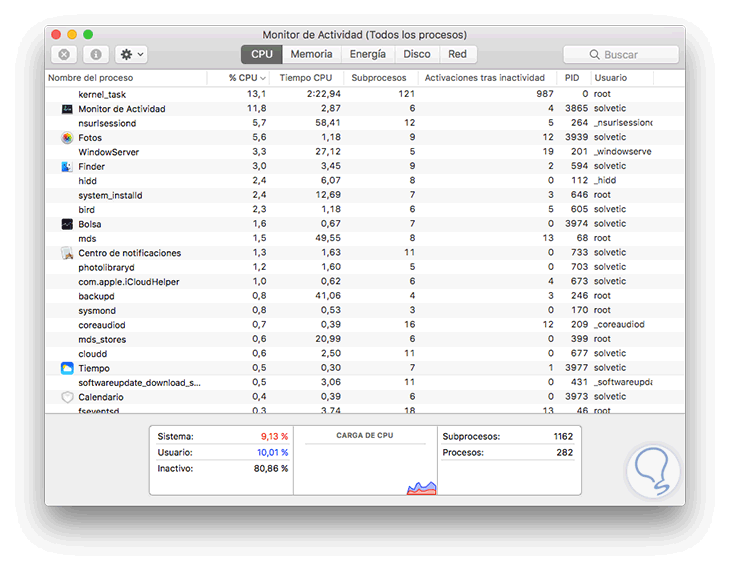This screenshot has width=730, height=570.
Task: Click the _windowserve user cell
Action: point(622,152)
